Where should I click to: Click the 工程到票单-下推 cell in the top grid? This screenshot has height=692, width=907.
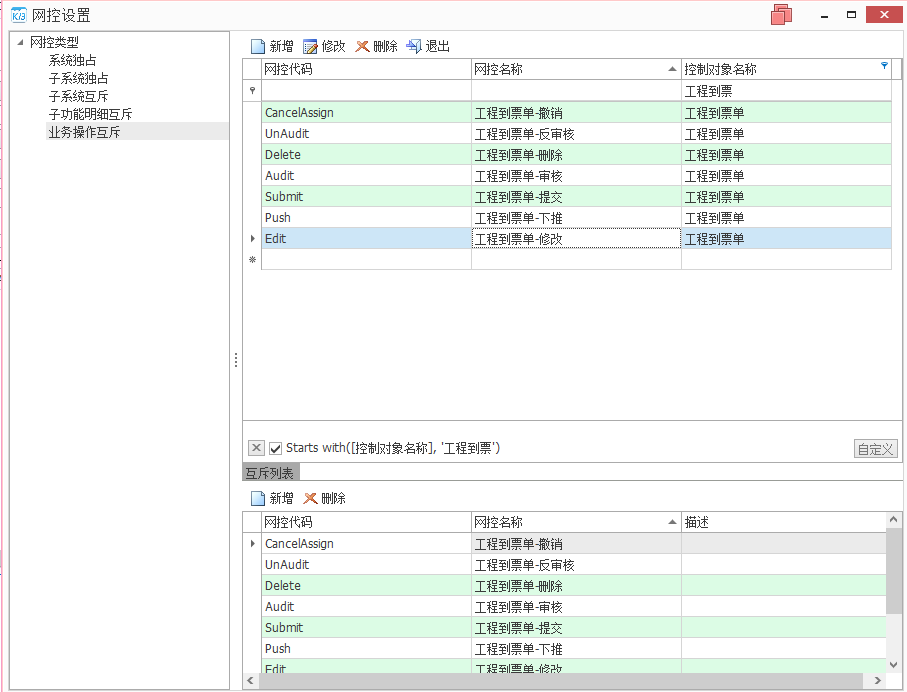pos(576,218)
